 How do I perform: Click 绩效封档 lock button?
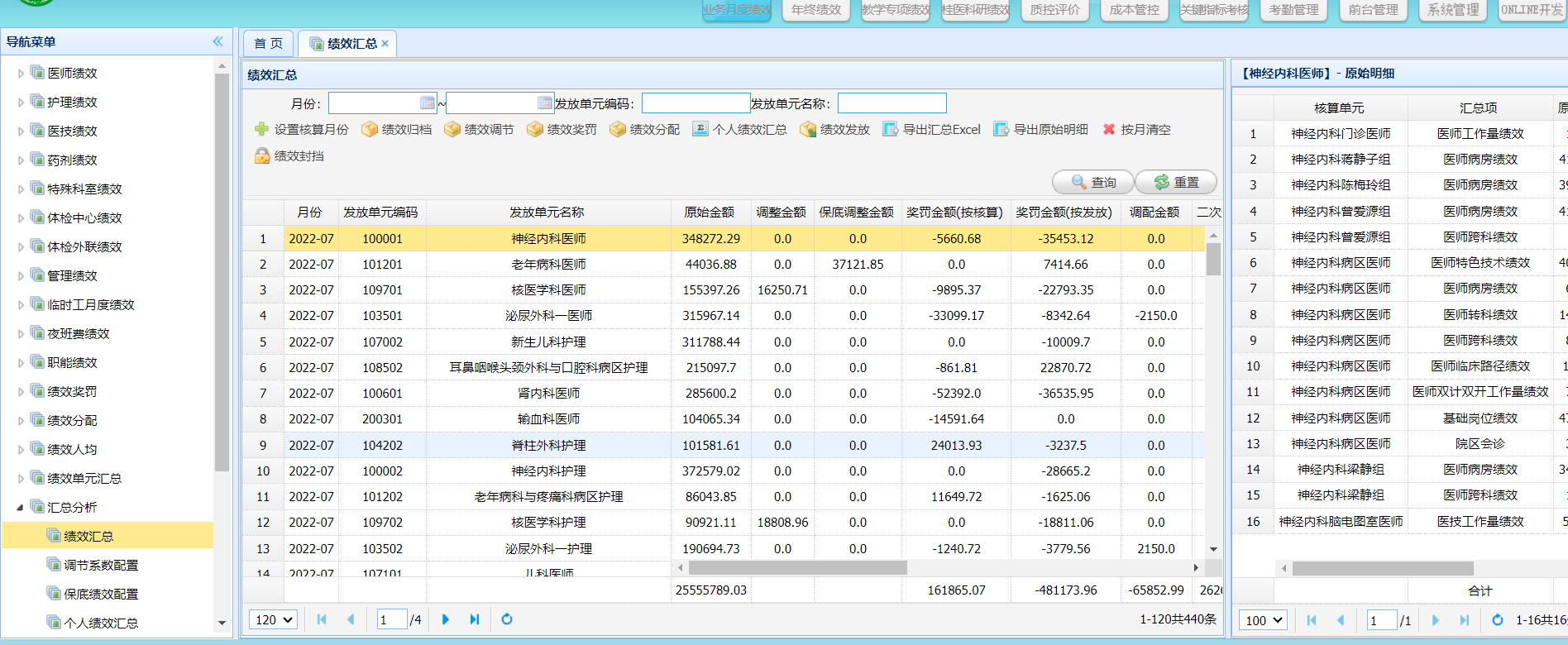click(289, 156)
